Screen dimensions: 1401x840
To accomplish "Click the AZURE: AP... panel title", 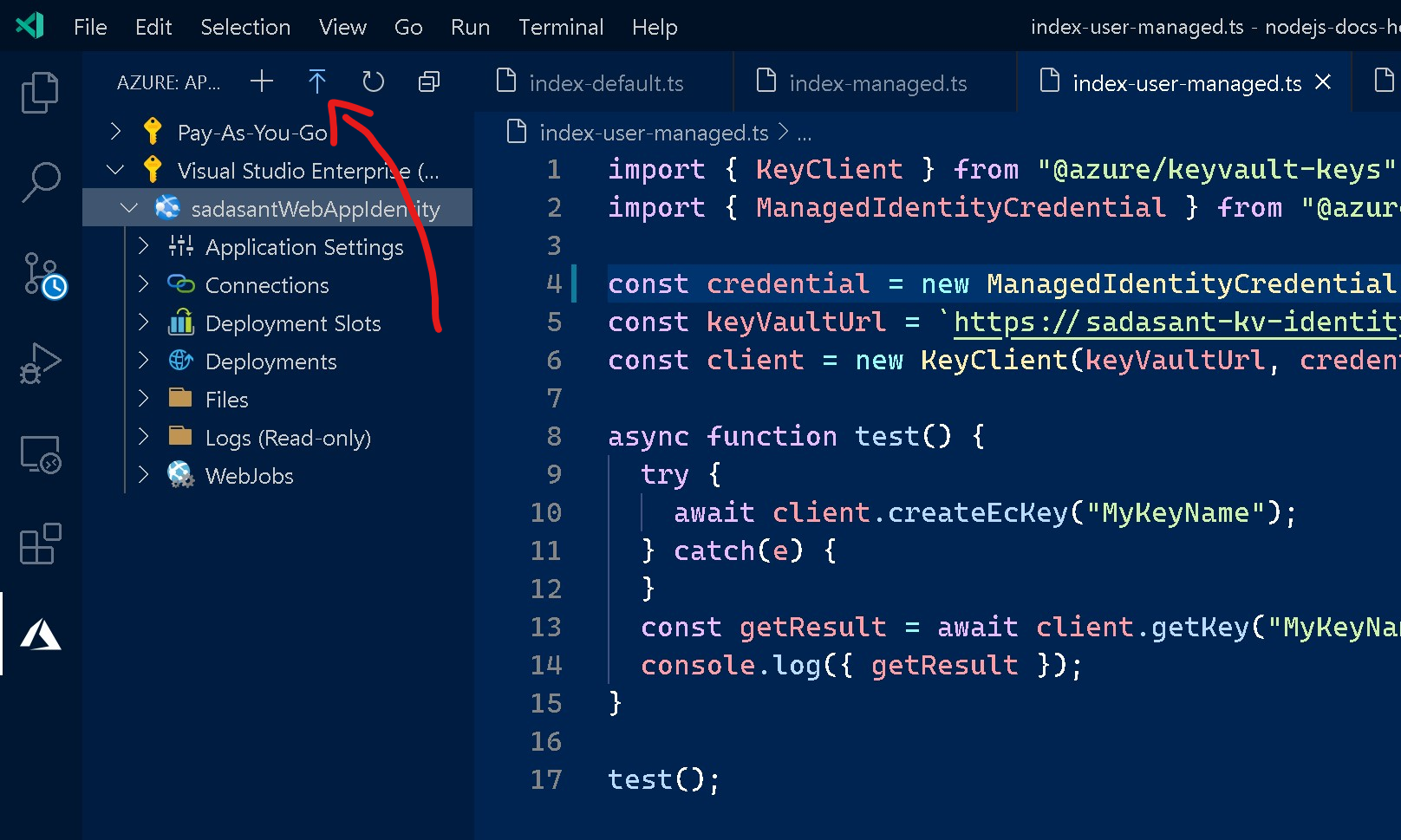I will point(168,82).
